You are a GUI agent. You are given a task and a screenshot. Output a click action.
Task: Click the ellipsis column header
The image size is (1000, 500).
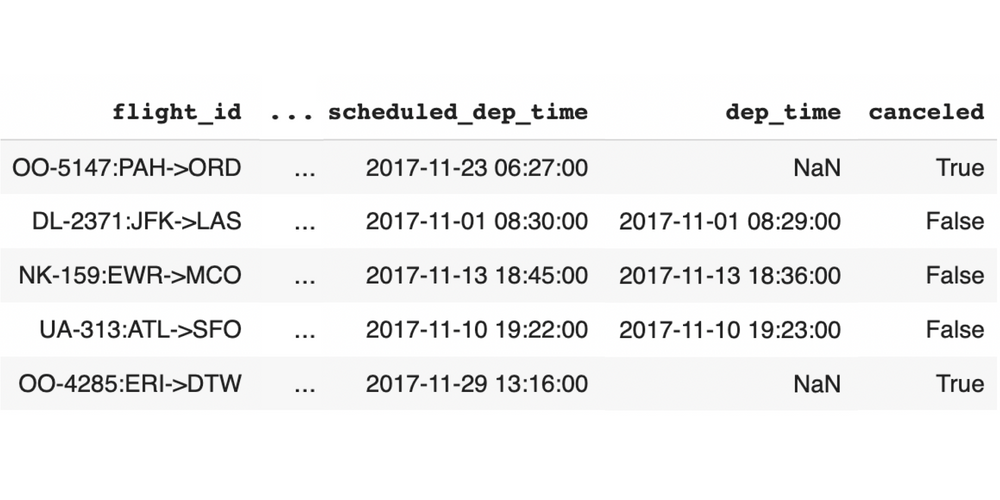click(292, 112)
